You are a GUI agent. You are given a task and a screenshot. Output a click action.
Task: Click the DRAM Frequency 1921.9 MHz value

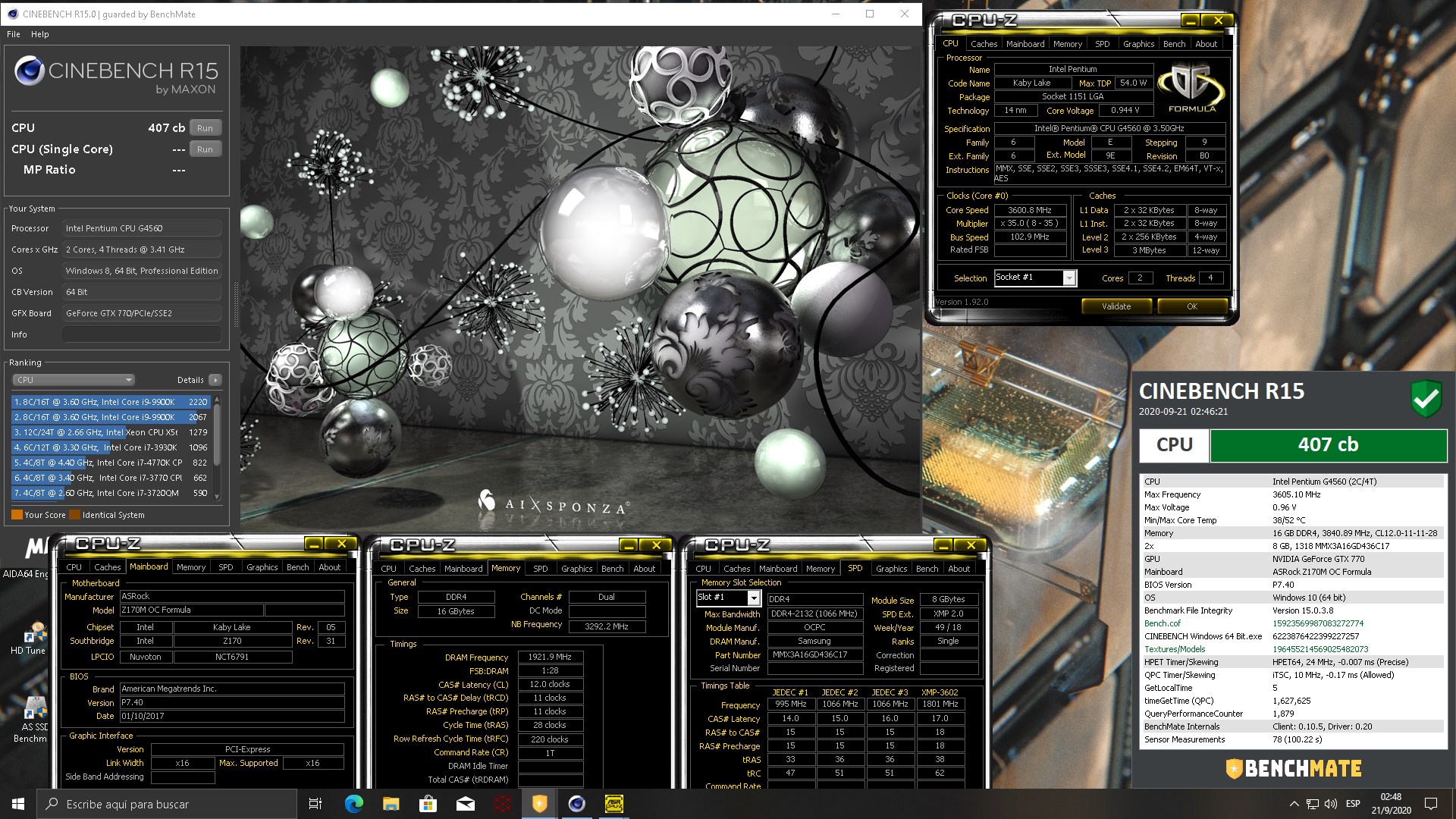[551, 657]
